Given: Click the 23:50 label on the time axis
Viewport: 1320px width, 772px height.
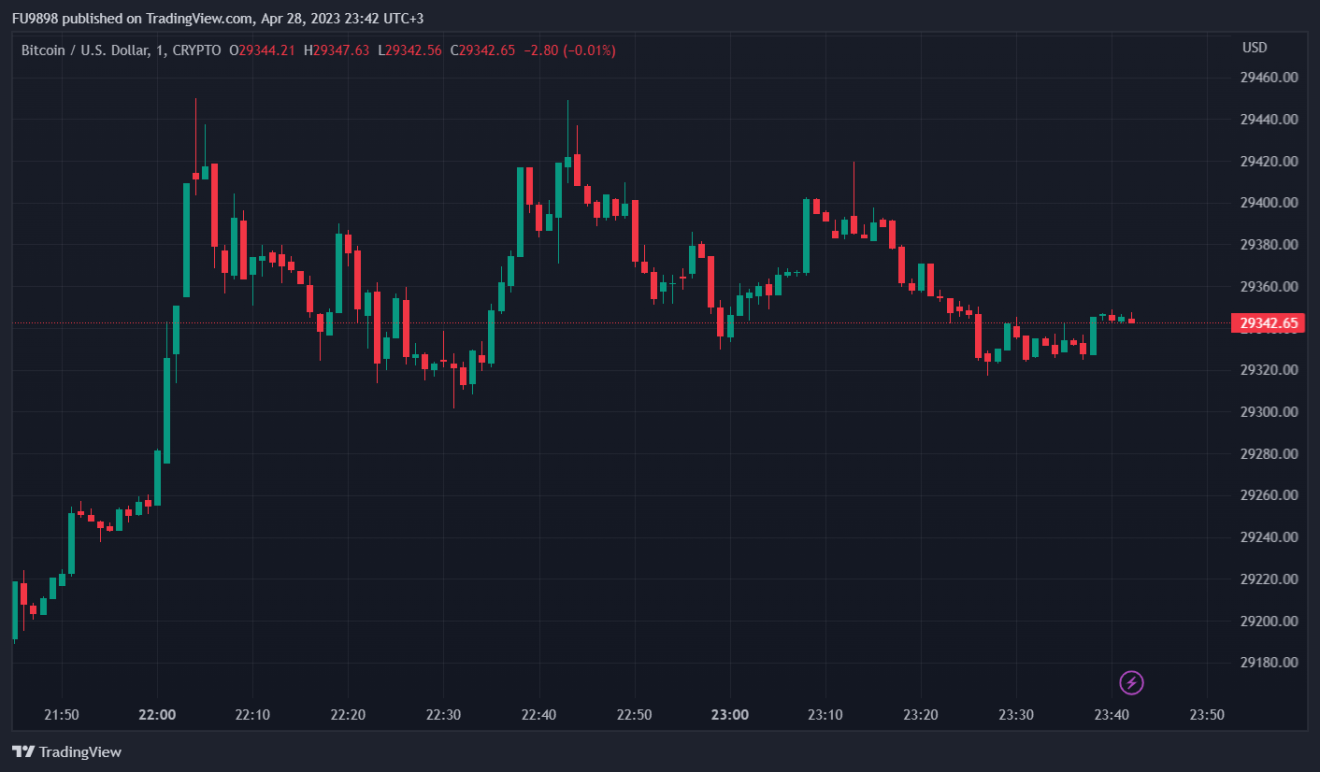Looking at the screenshot, I should point(1206,715).
